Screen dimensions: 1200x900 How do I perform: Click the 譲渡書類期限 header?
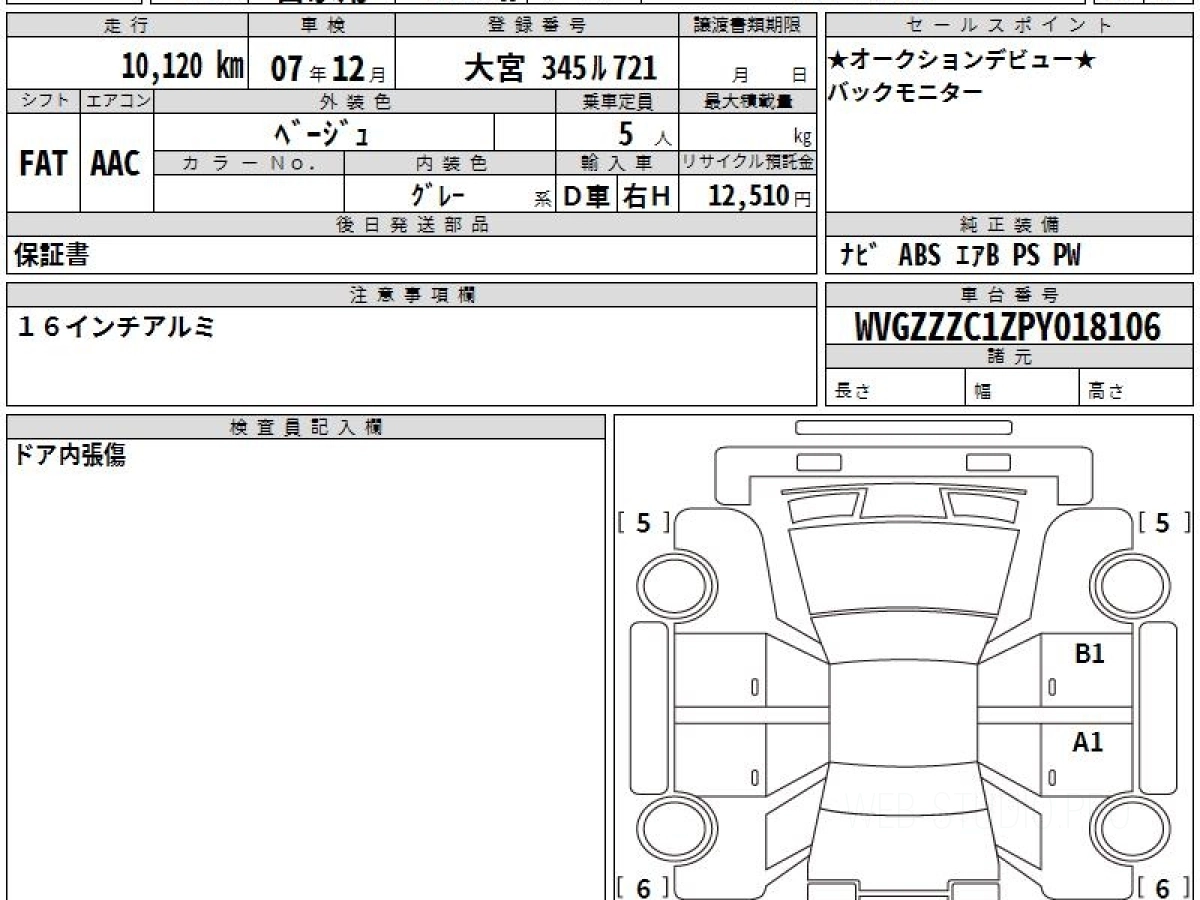tap(748, 26)
